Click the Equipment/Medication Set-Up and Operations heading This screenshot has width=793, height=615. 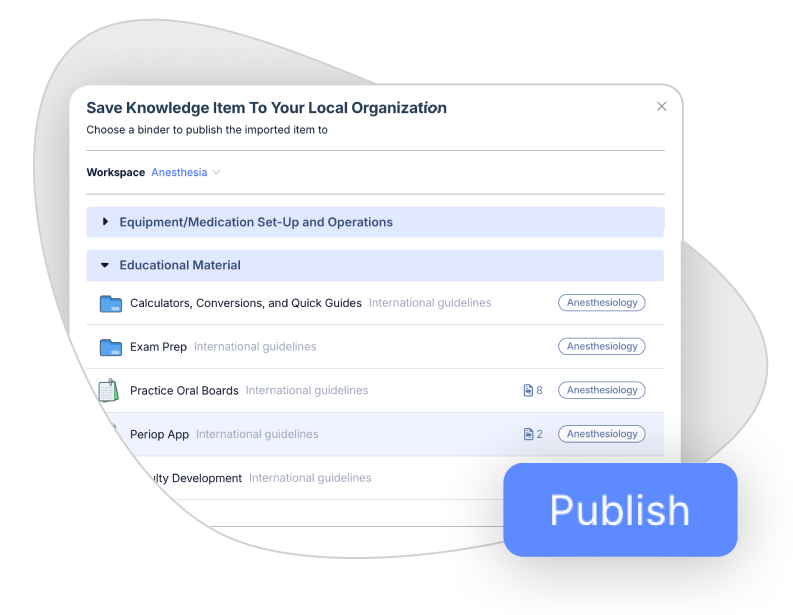[x=256, y=222]
